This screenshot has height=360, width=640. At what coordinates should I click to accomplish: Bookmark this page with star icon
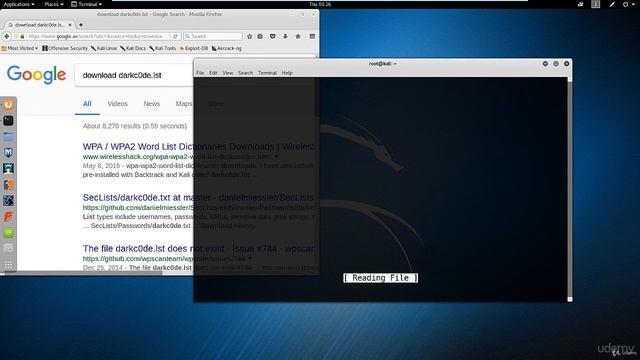tap(249, 36)
